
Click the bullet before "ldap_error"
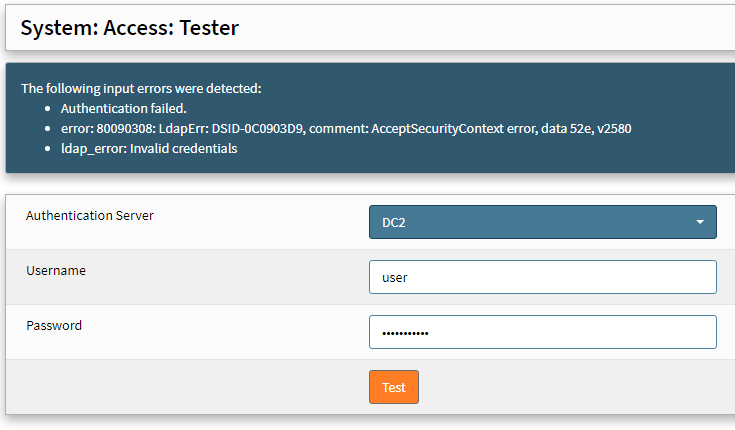click(49, 148)
